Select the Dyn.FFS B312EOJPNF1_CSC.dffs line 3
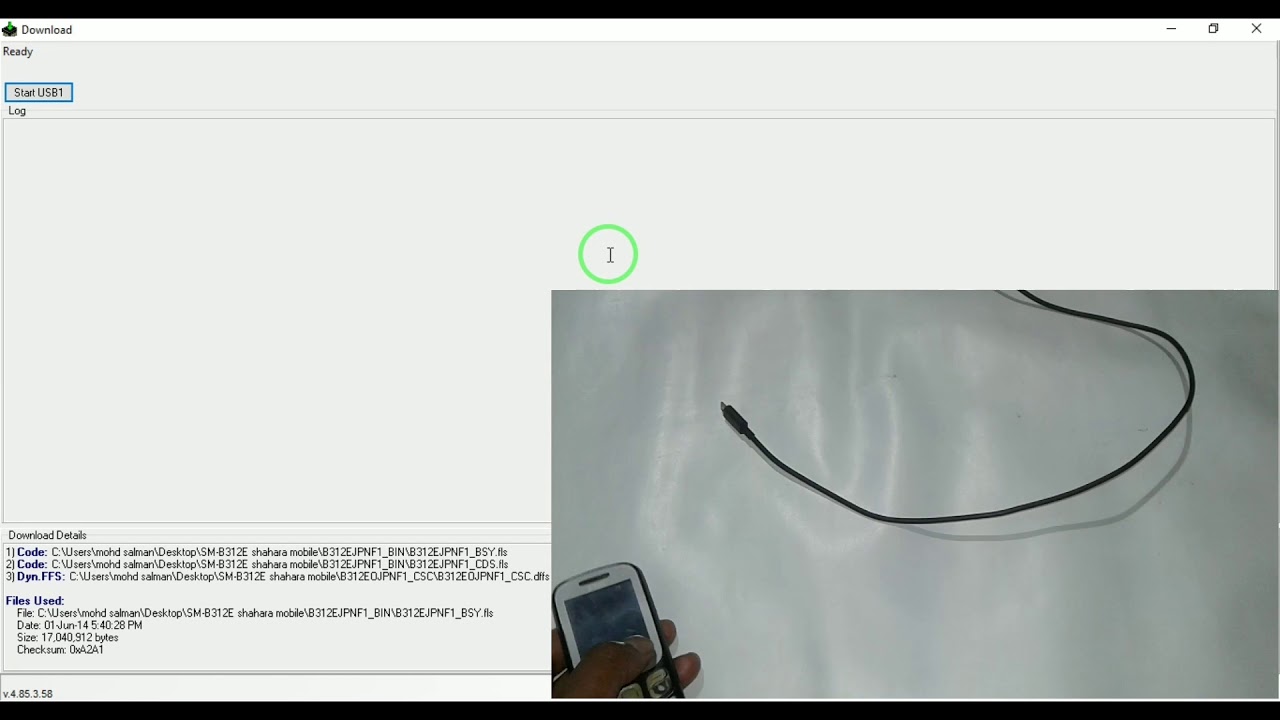Image resolution: width=1280 pixels, height=720 pixels. [x=278, y=577]
